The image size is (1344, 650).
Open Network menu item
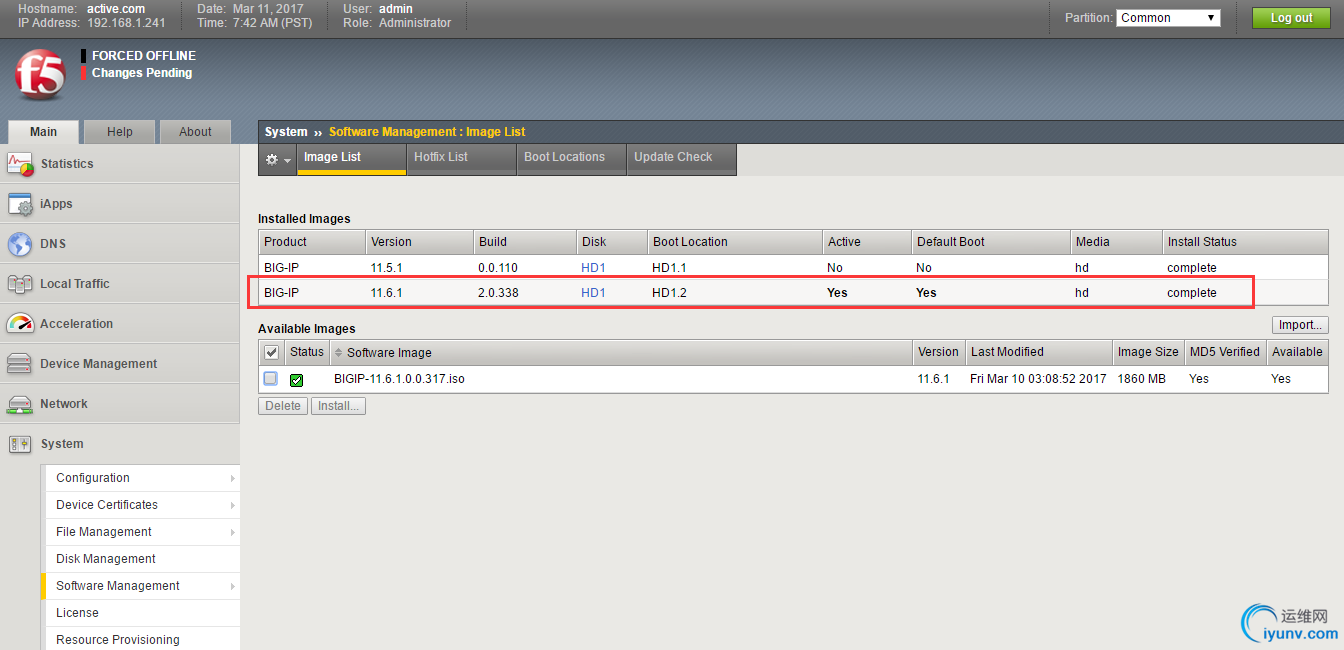click(x=120, y=404)
